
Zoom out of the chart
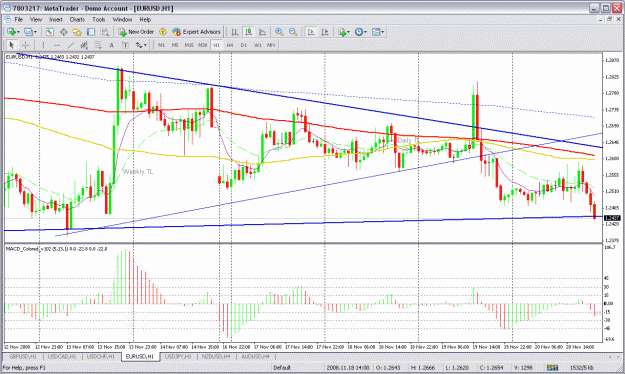click(293, 32)
